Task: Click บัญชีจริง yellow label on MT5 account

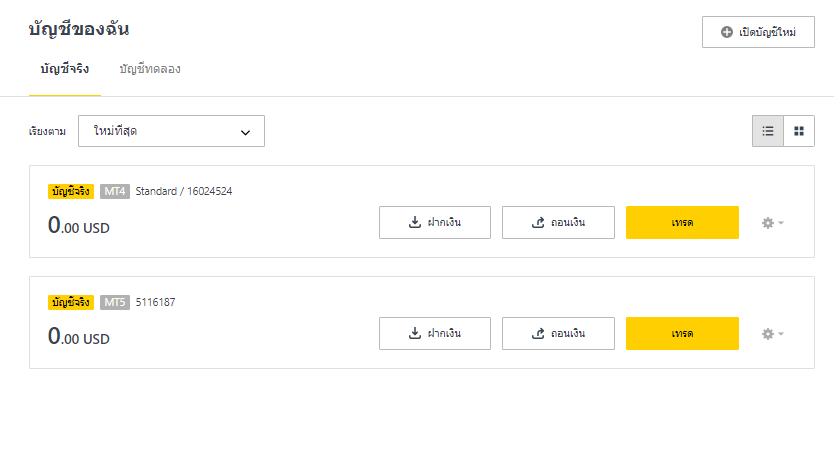Action: 71,303
